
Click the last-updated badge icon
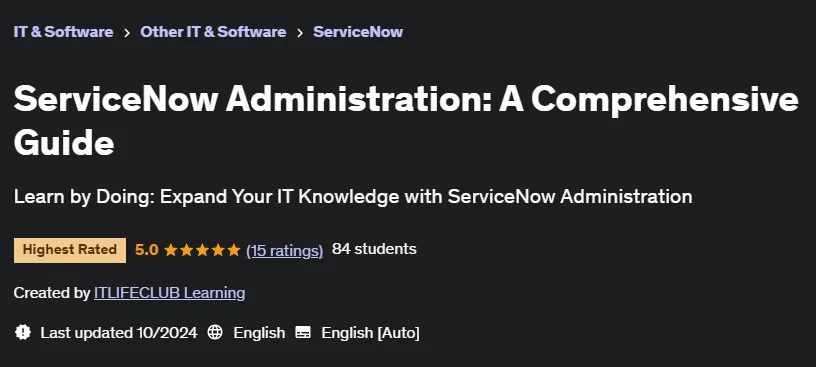(x=23, y=332)
